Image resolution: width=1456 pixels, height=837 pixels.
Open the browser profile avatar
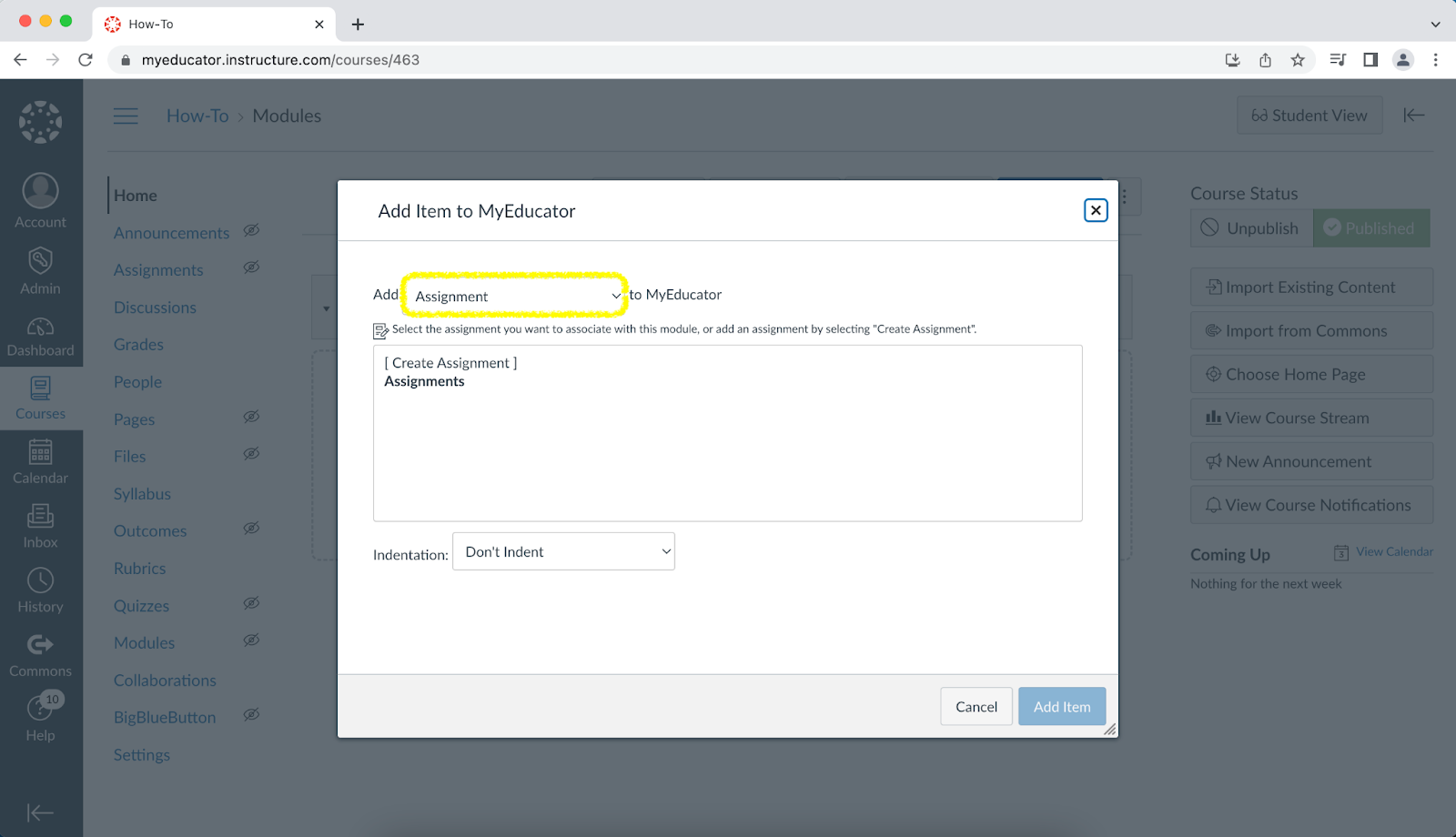1403,60
